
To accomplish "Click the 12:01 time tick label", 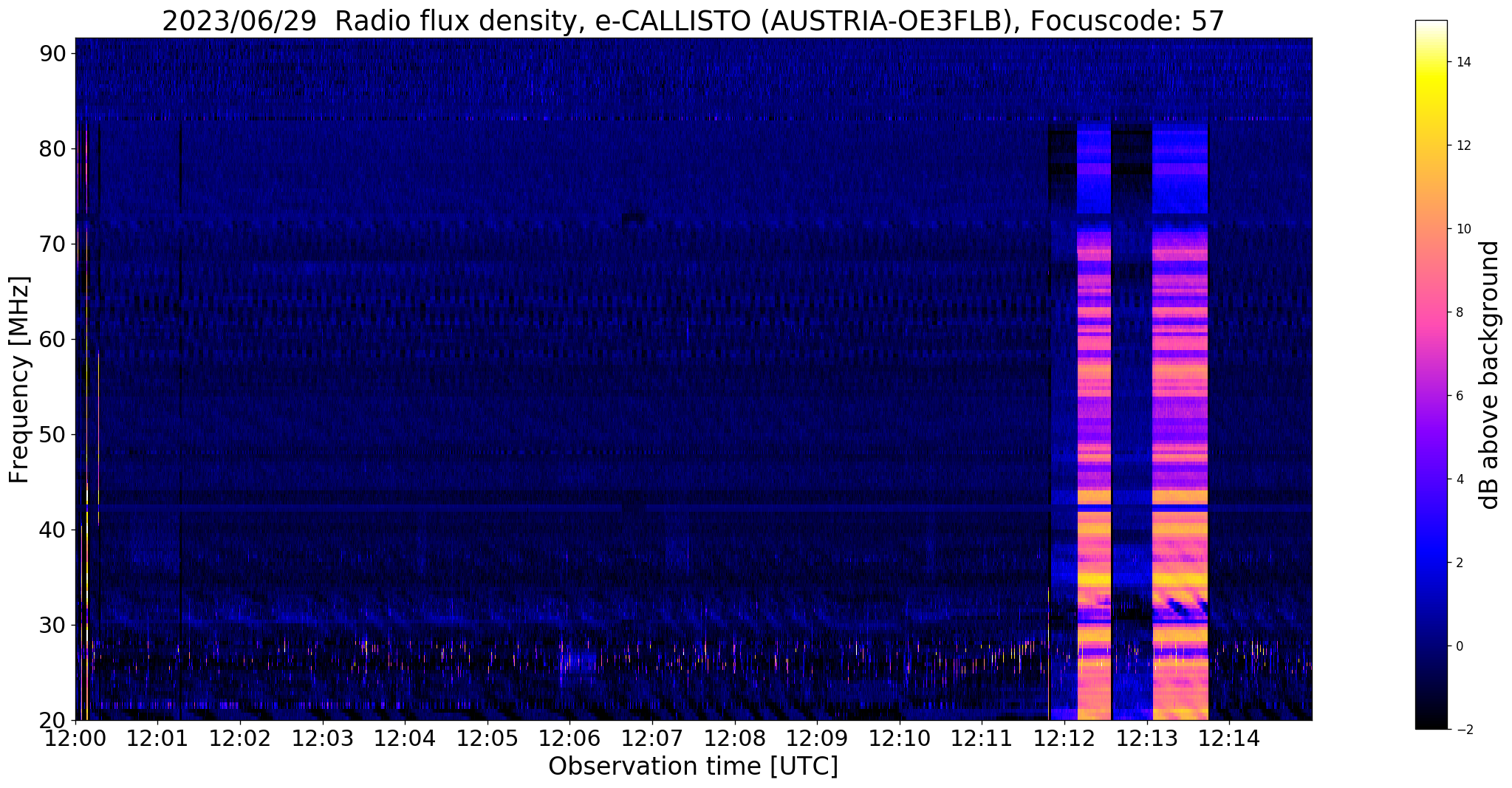I will pyautogui.click(x=157, y=739).
